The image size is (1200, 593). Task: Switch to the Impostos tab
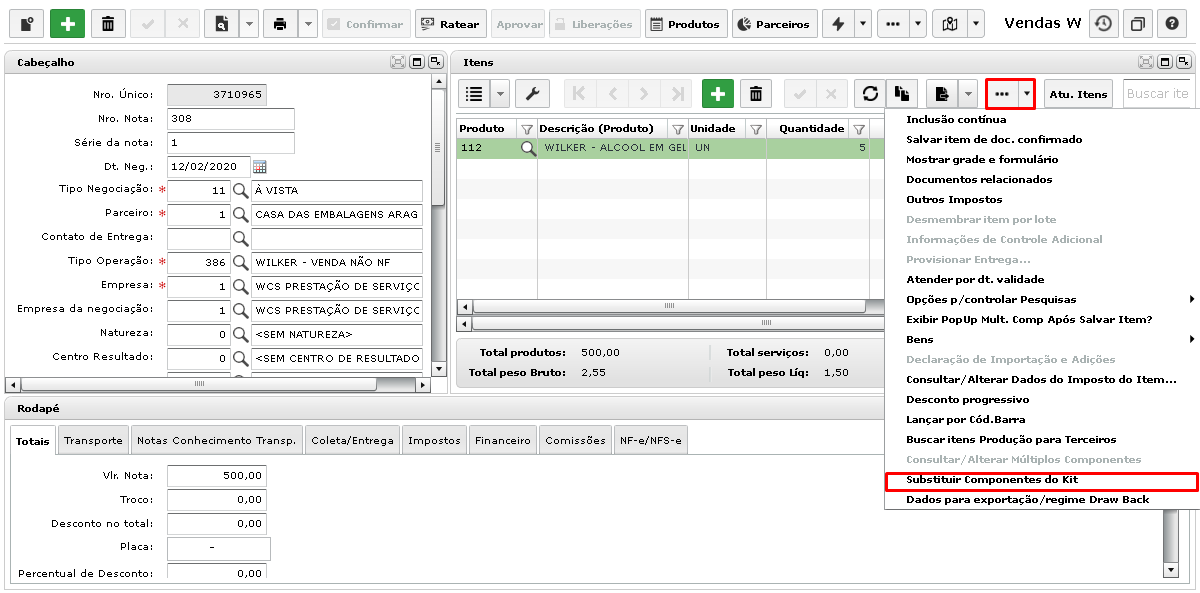click(x=435, y=440)
